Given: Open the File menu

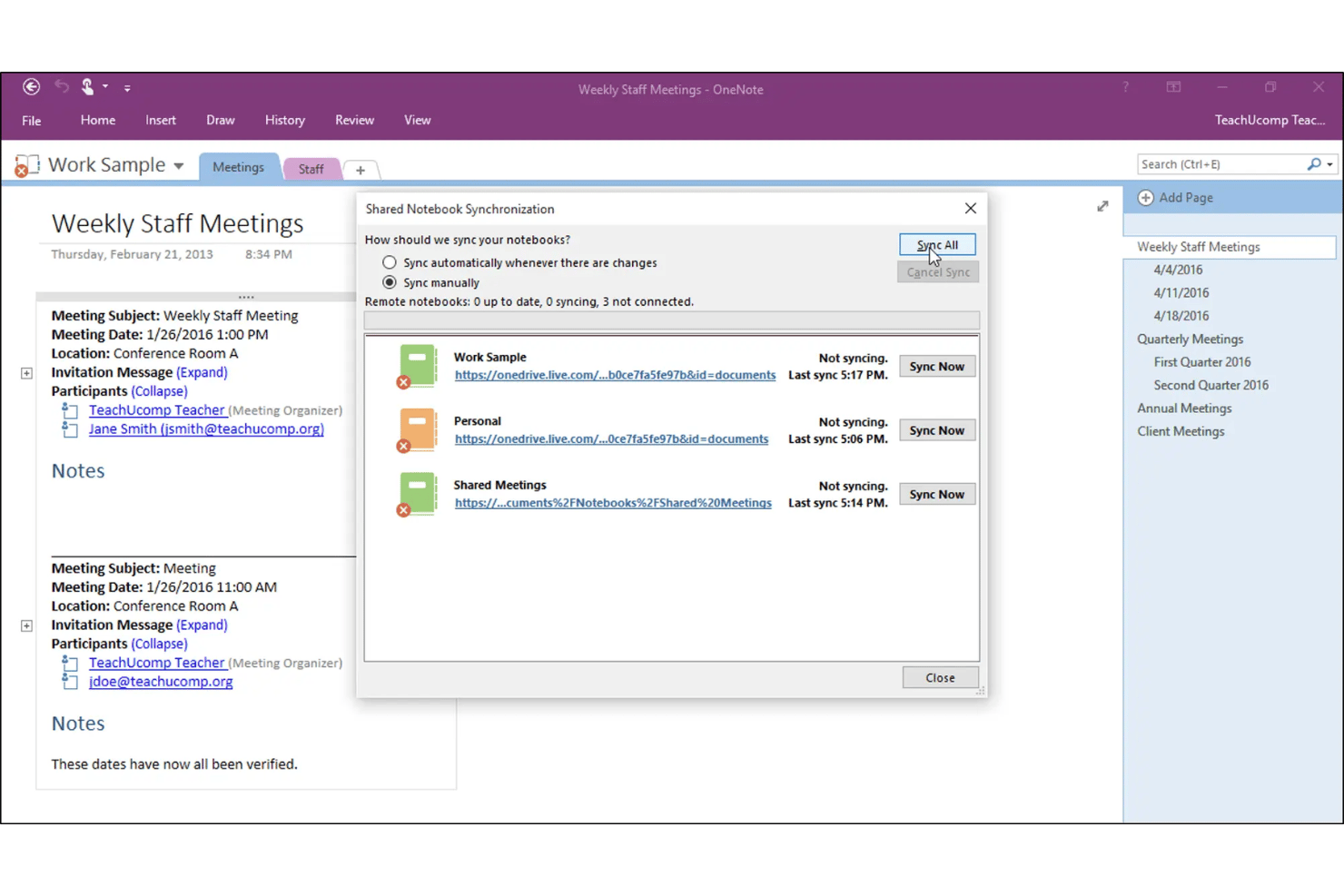Looking at the screenshot, I should [x=31, y=121].
